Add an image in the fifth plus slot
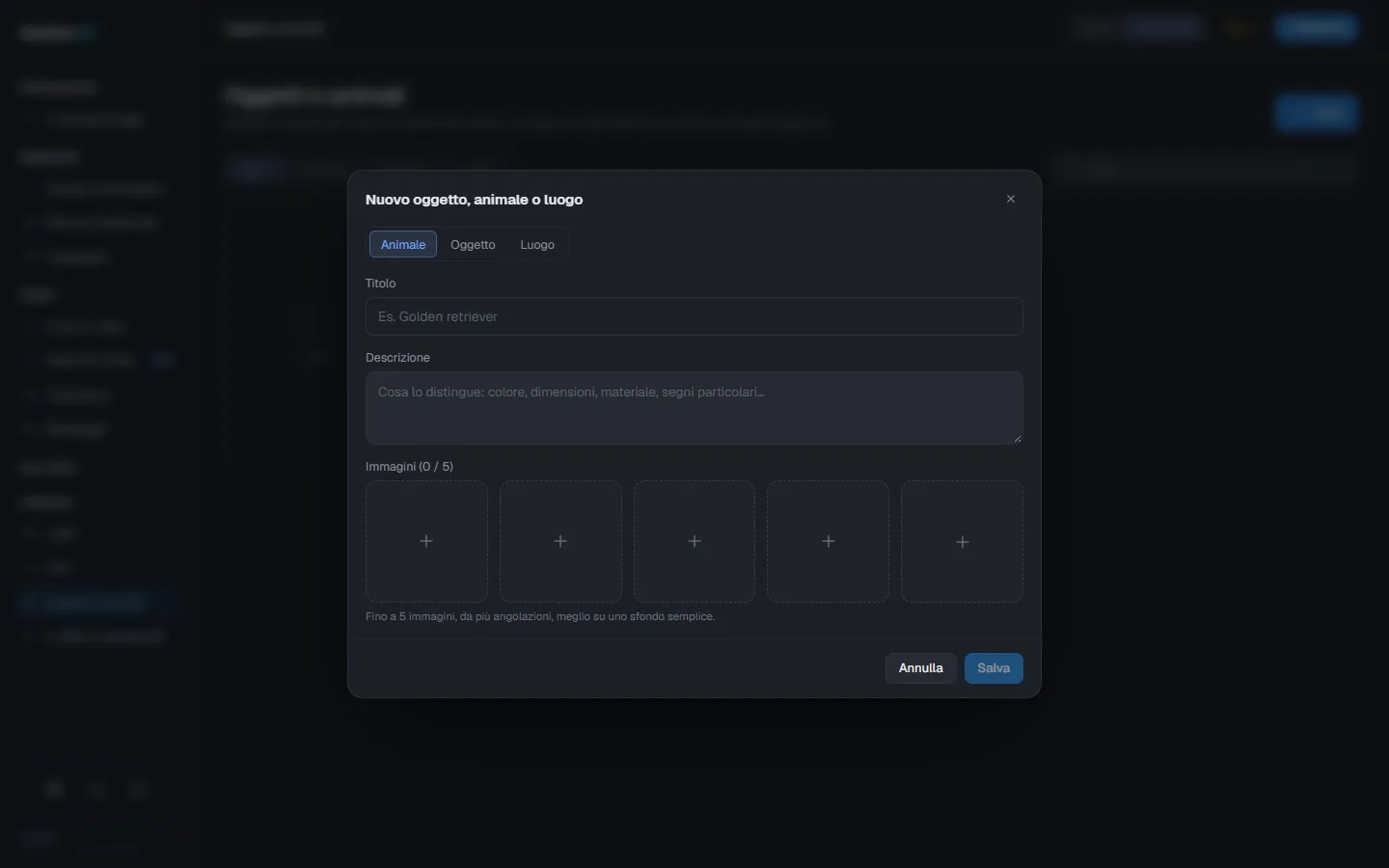 962,542
